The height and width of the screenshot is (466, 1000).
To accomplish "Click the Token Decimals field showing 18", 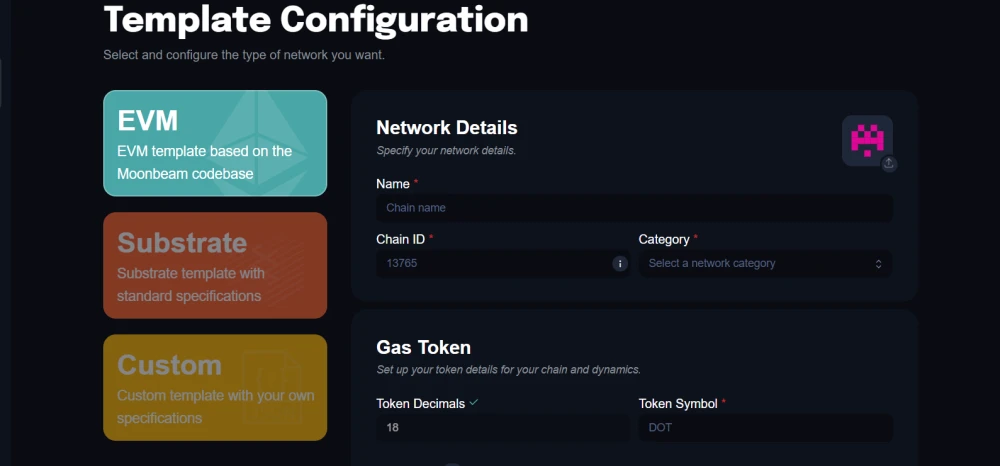I will point(503,428).
